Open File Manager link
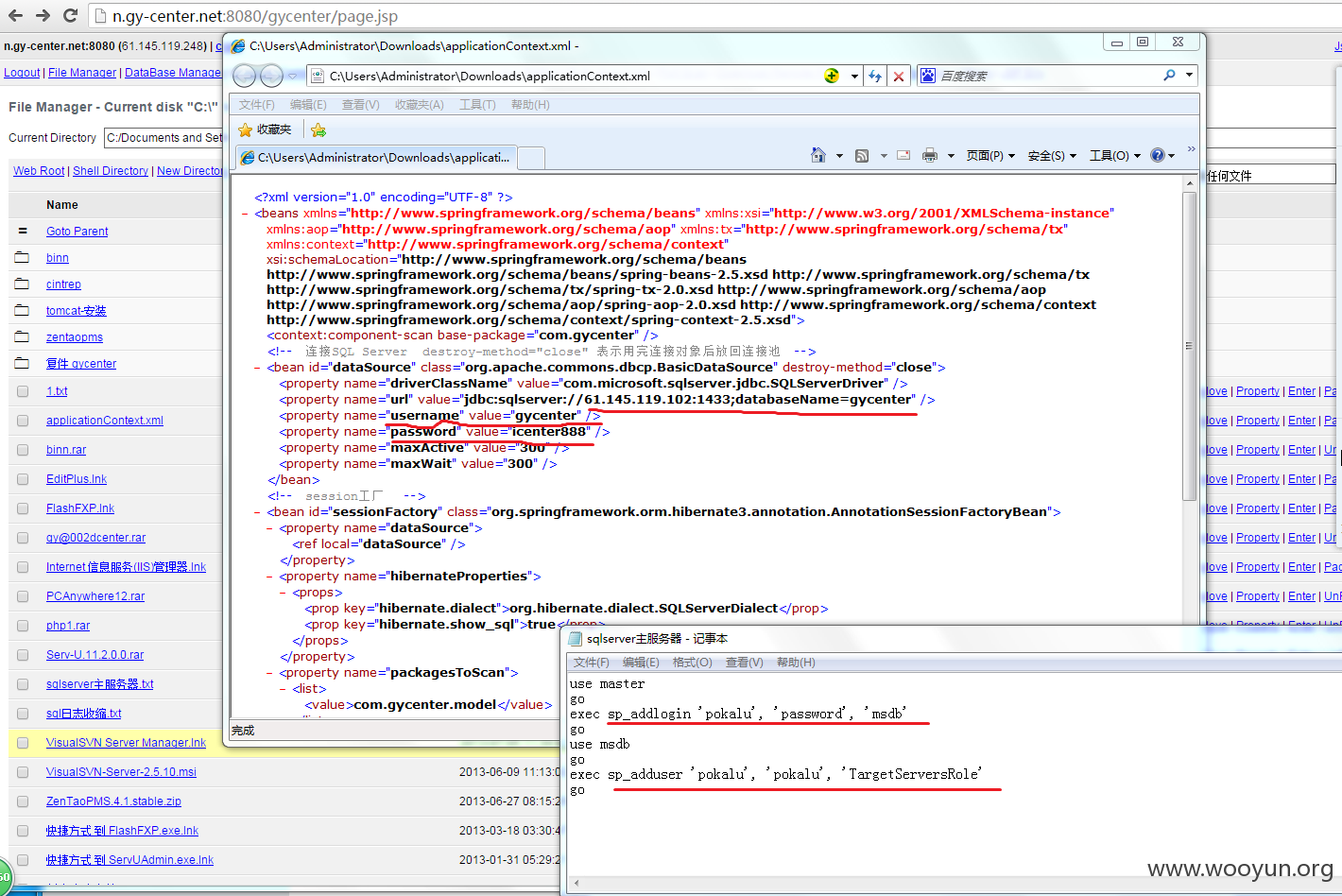1342x896 pixels. pos(82,73)
